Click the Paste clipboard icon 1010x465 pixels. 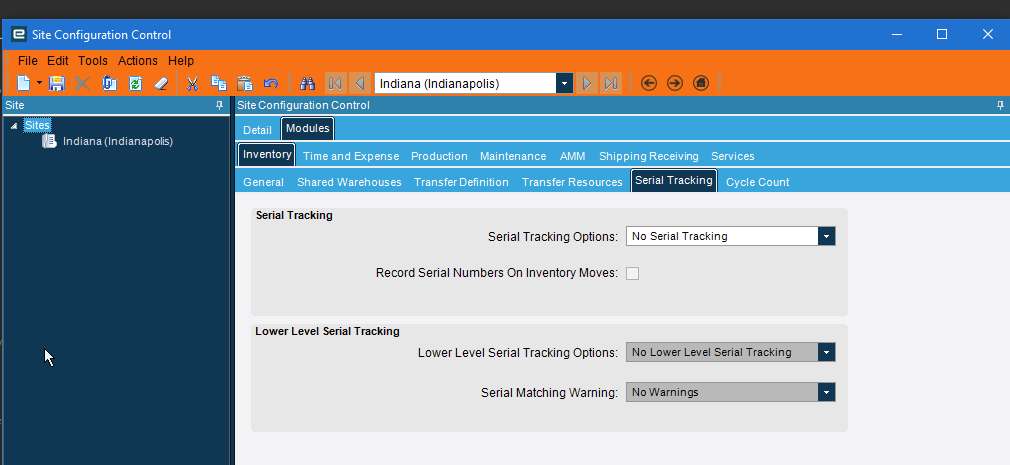[245, 83]
